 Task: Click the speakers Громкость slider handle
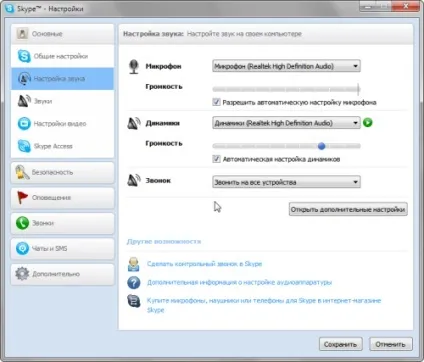(321, 146)
